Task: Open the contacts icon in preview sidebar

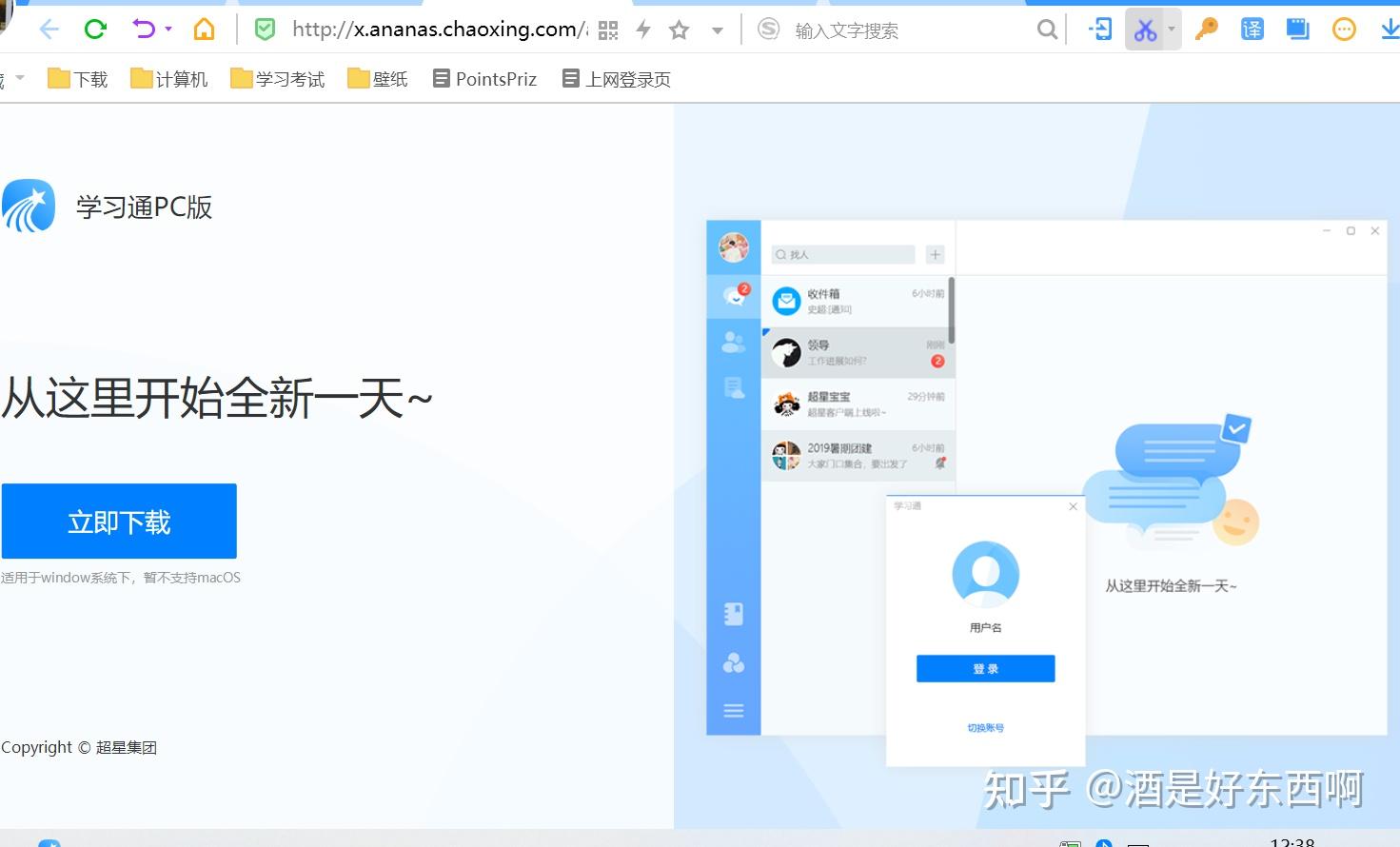Action: tap(734, 342)
